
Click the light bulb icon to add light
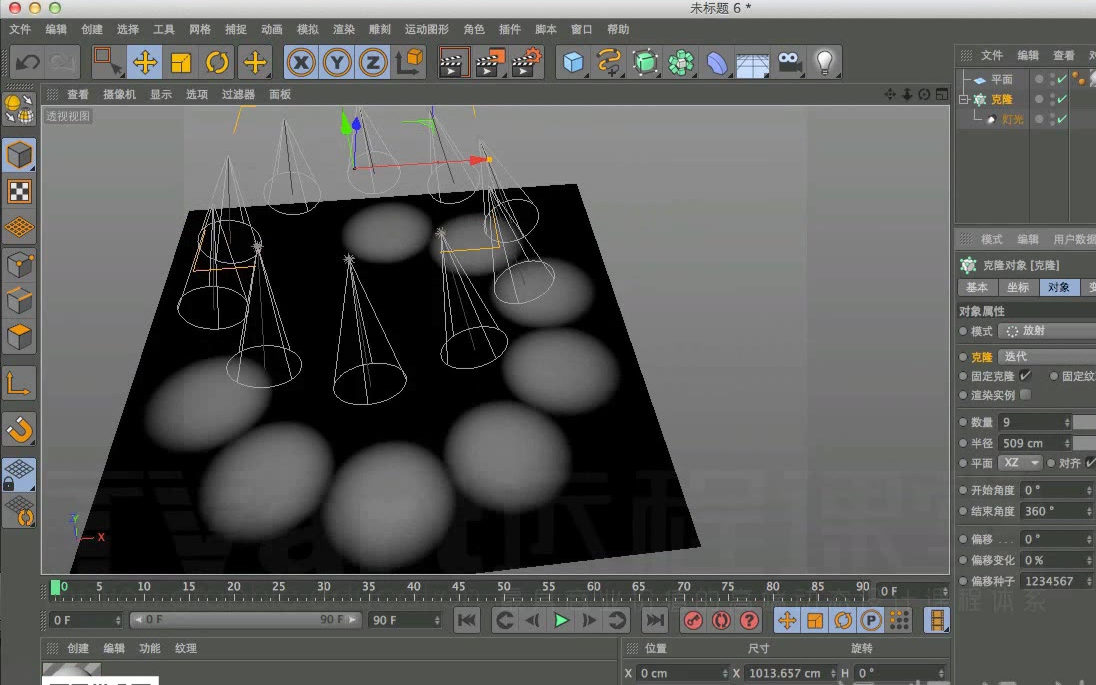point(823,63)
